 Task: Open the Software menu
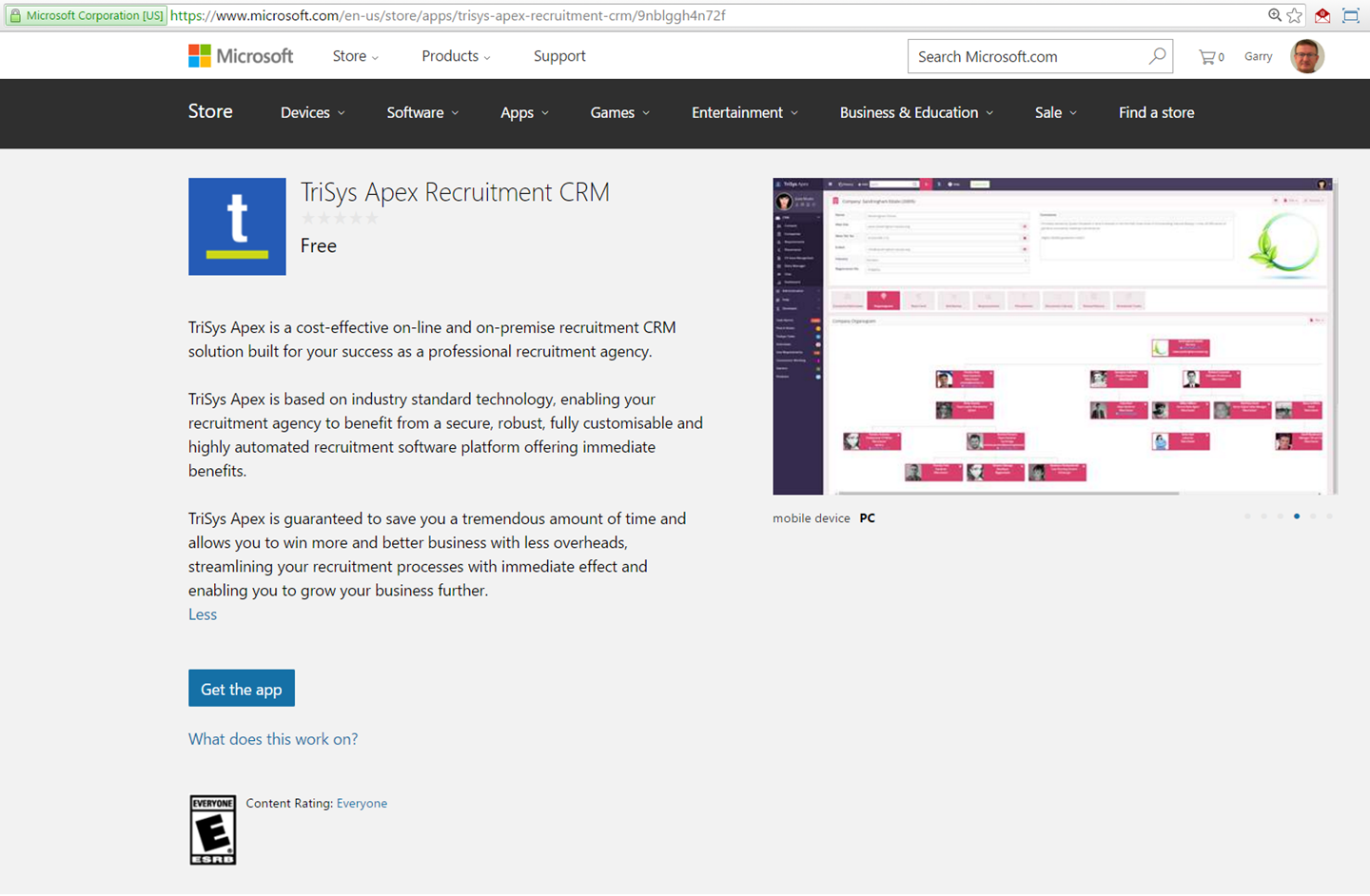tap(423, 112)
